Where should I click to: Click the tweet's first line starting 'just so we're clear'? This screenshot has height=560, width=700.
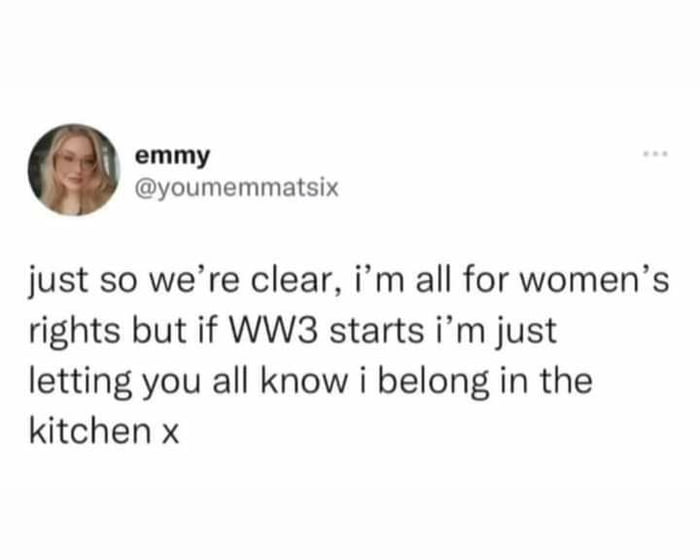349,283
